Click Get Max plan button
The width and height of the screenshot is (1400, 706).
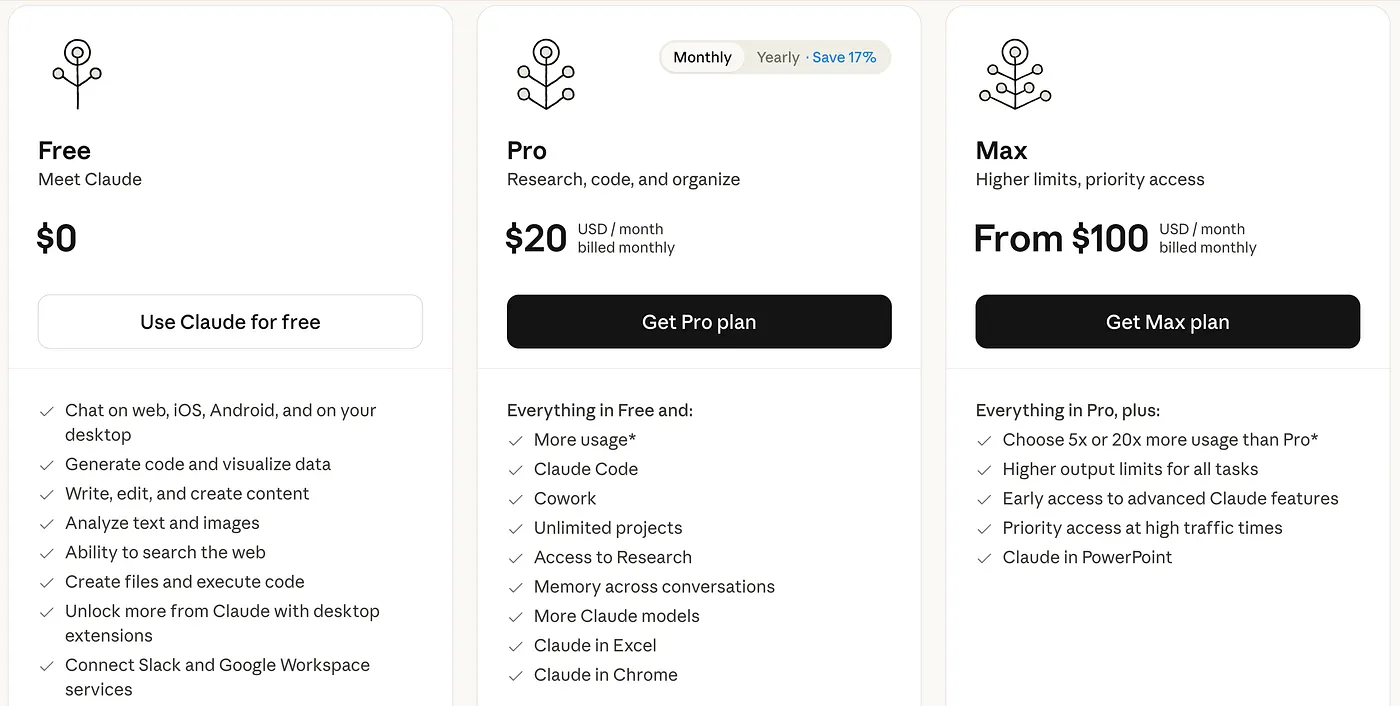coord(1167,322)
